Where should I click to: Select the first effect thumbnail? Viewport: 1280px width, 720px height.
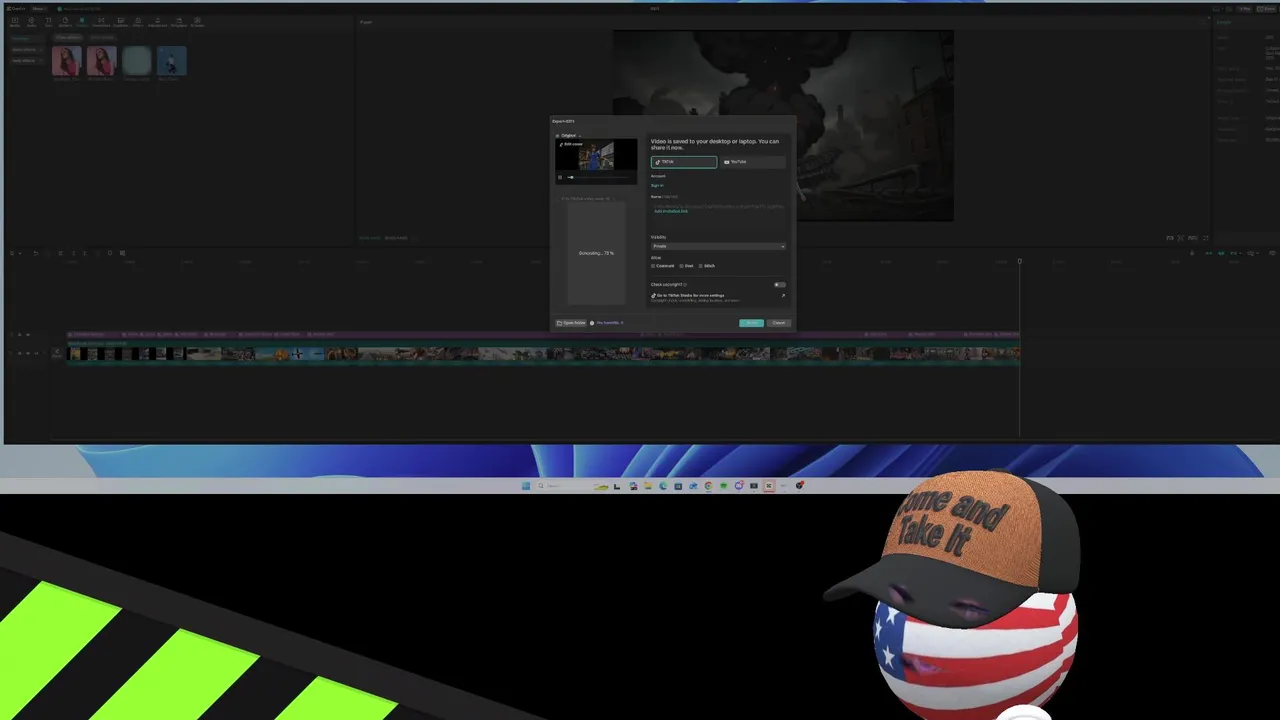point(67,61)
